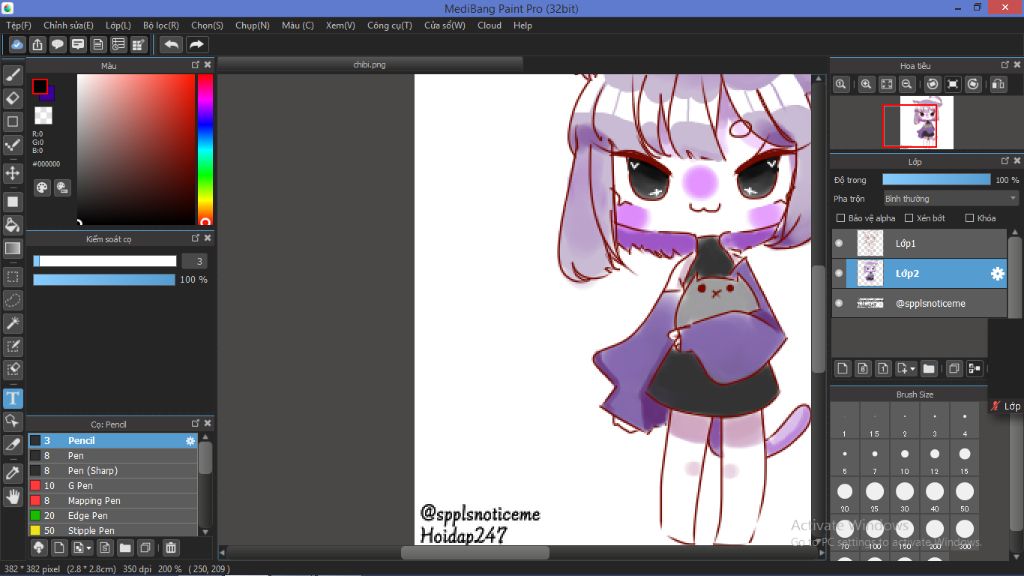Select the Brush tool in left toolbar

12,75
